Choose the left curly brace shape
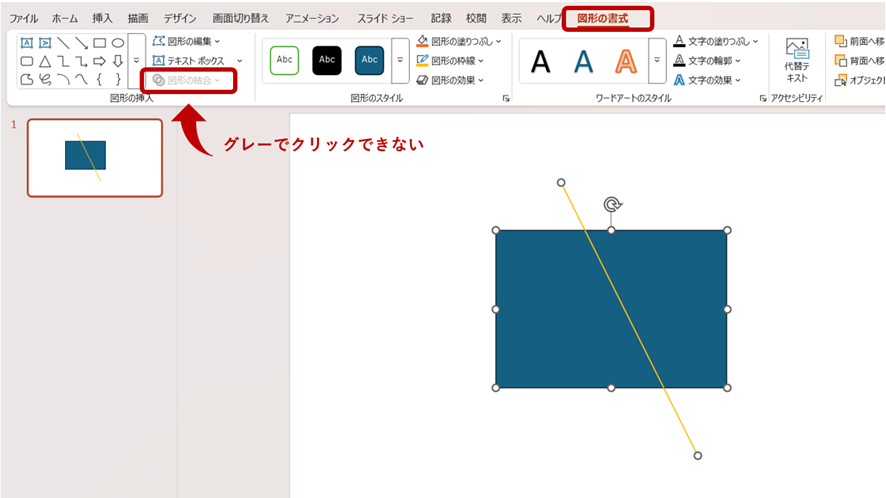 [x=100, y=79]
